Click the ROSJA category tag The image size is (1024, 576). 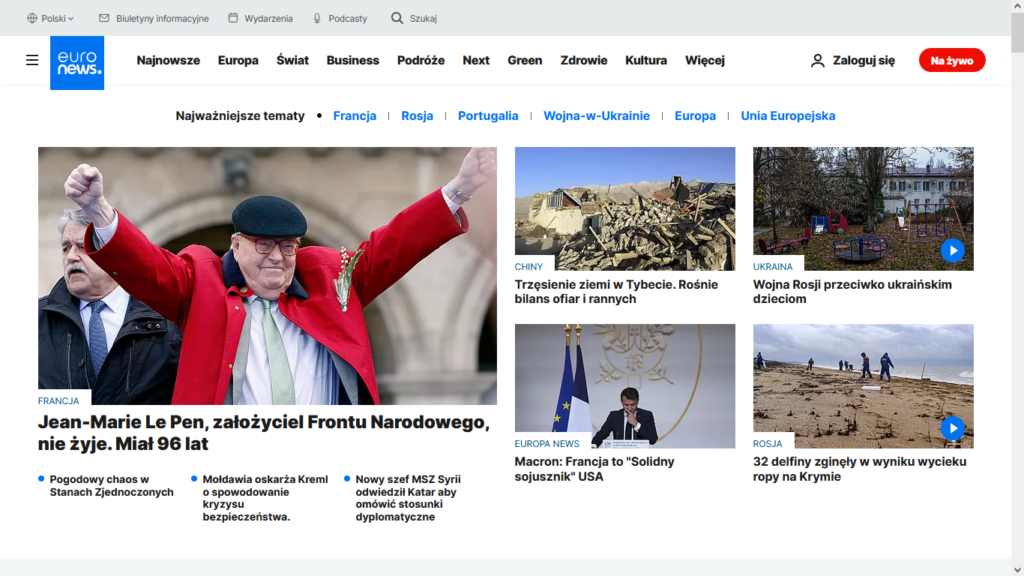click(x=767, y=443)
